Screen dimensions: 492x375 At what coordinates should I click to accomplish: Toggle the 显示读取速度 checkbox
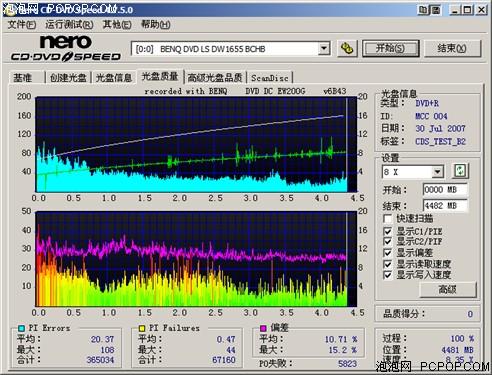(x=387, y=264)
